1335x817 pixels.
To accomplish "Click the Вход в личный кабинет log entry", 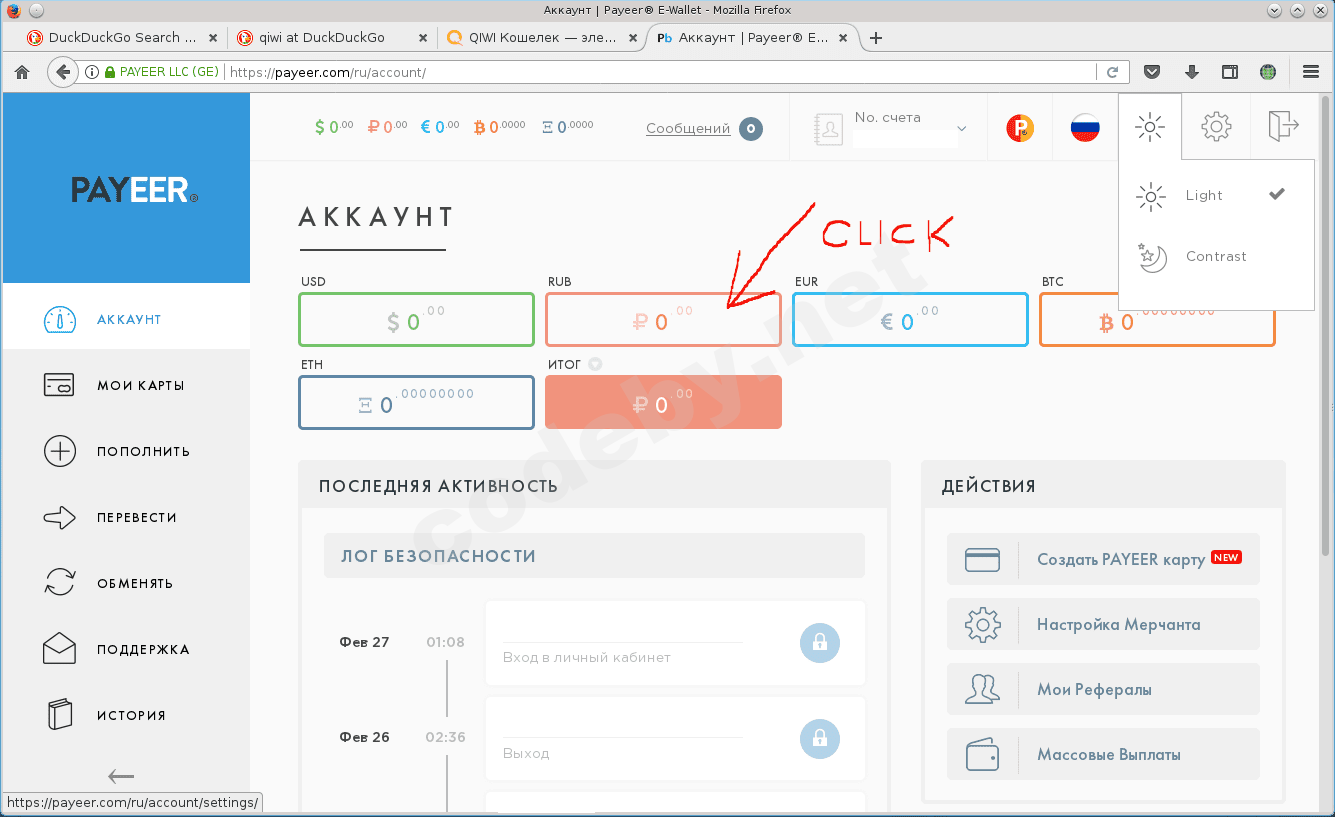I will tap(675, 643).
